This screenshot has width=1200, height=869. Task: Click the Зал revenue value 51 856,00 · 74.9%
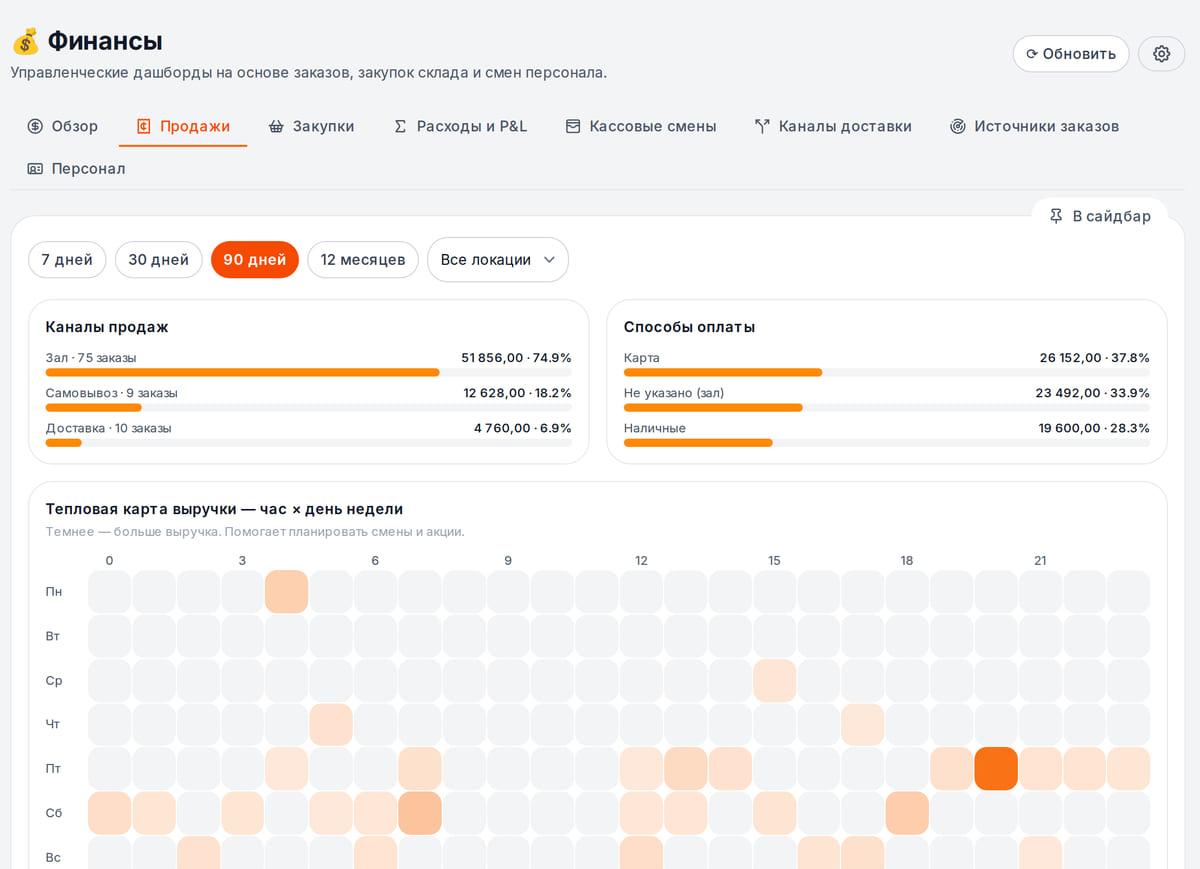tap(516, 358)
